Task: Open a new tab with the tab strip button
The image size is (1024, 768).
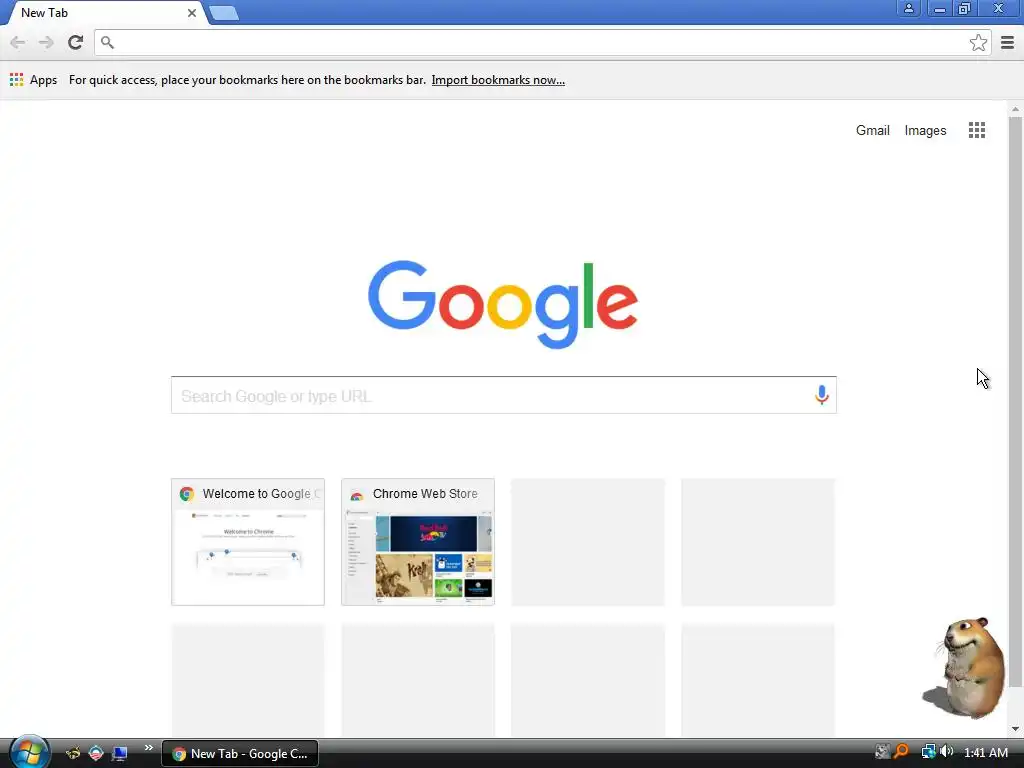Action: pos(224,13)
